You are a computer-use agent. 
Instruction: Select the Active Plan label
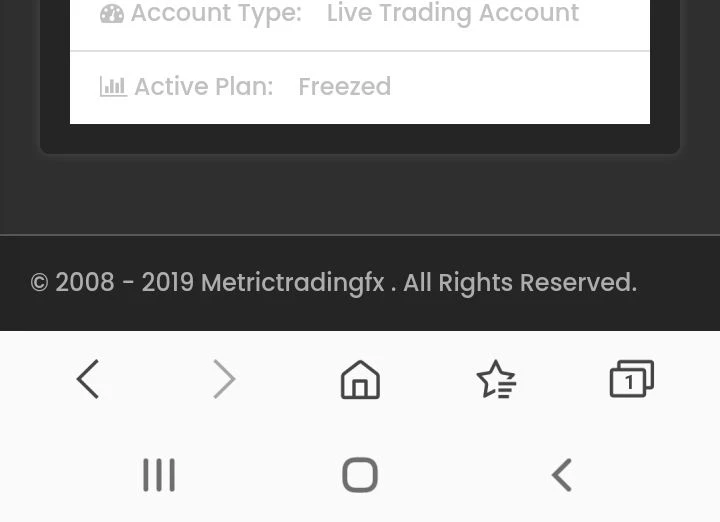[x=203, y=87]
